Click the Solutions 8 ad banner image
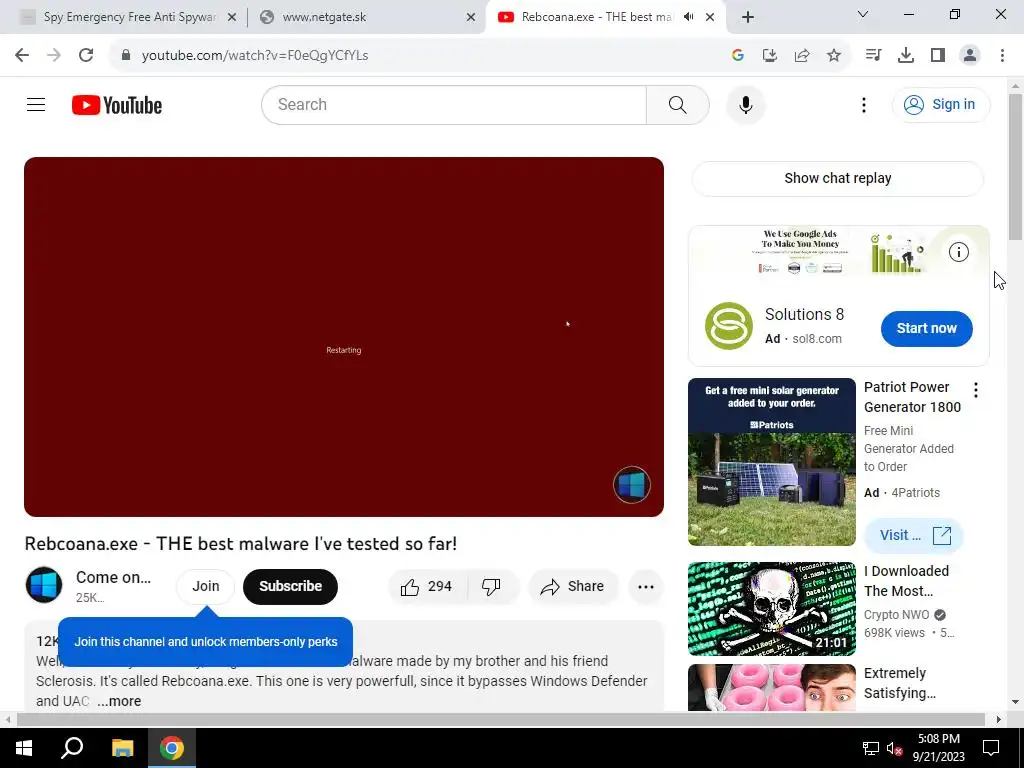The width and height of the screenshot is (1024, 768). coord(839,253)
